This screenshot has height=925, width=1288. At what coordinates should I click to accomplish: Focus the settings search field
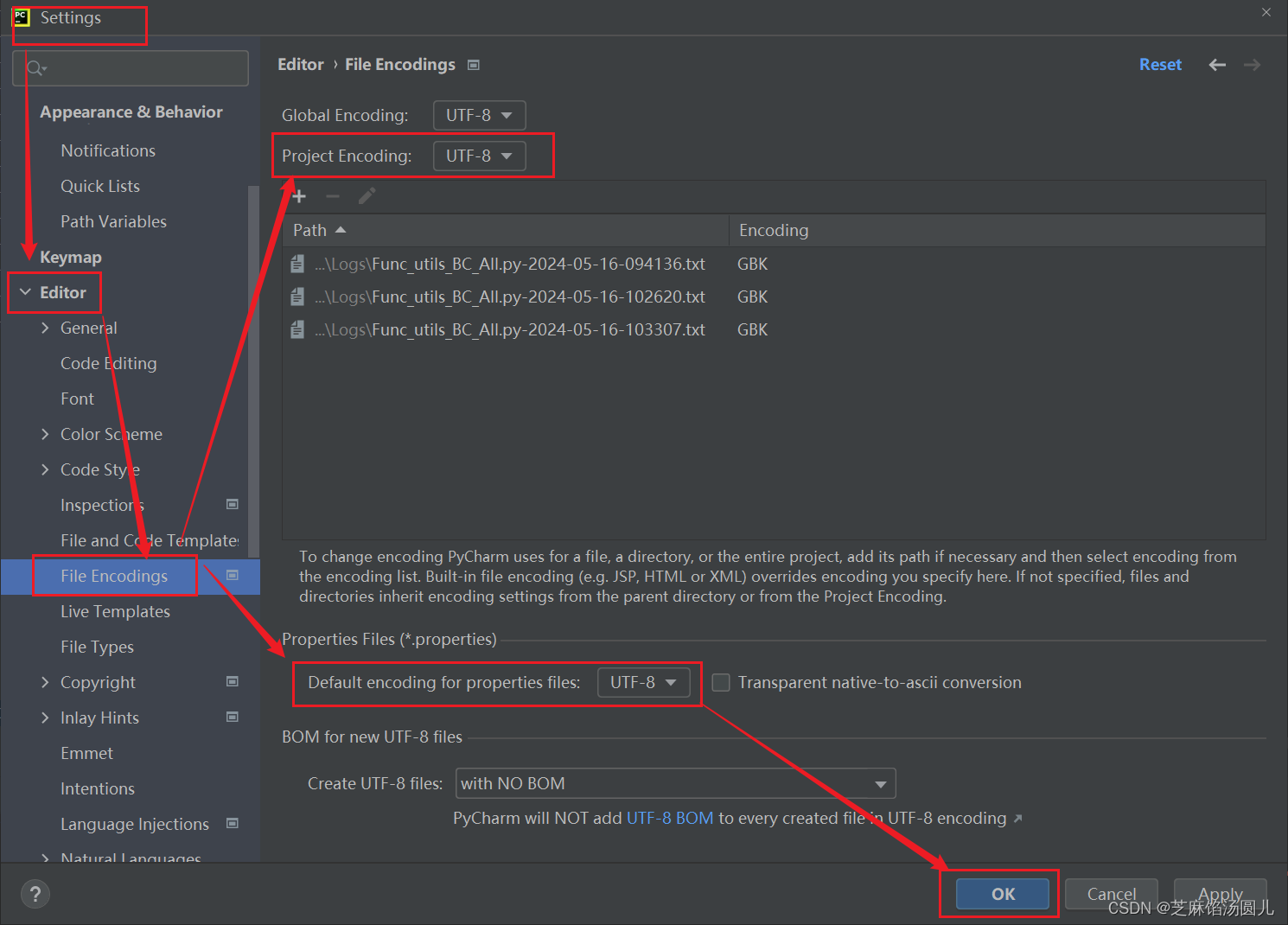[131, 67]
